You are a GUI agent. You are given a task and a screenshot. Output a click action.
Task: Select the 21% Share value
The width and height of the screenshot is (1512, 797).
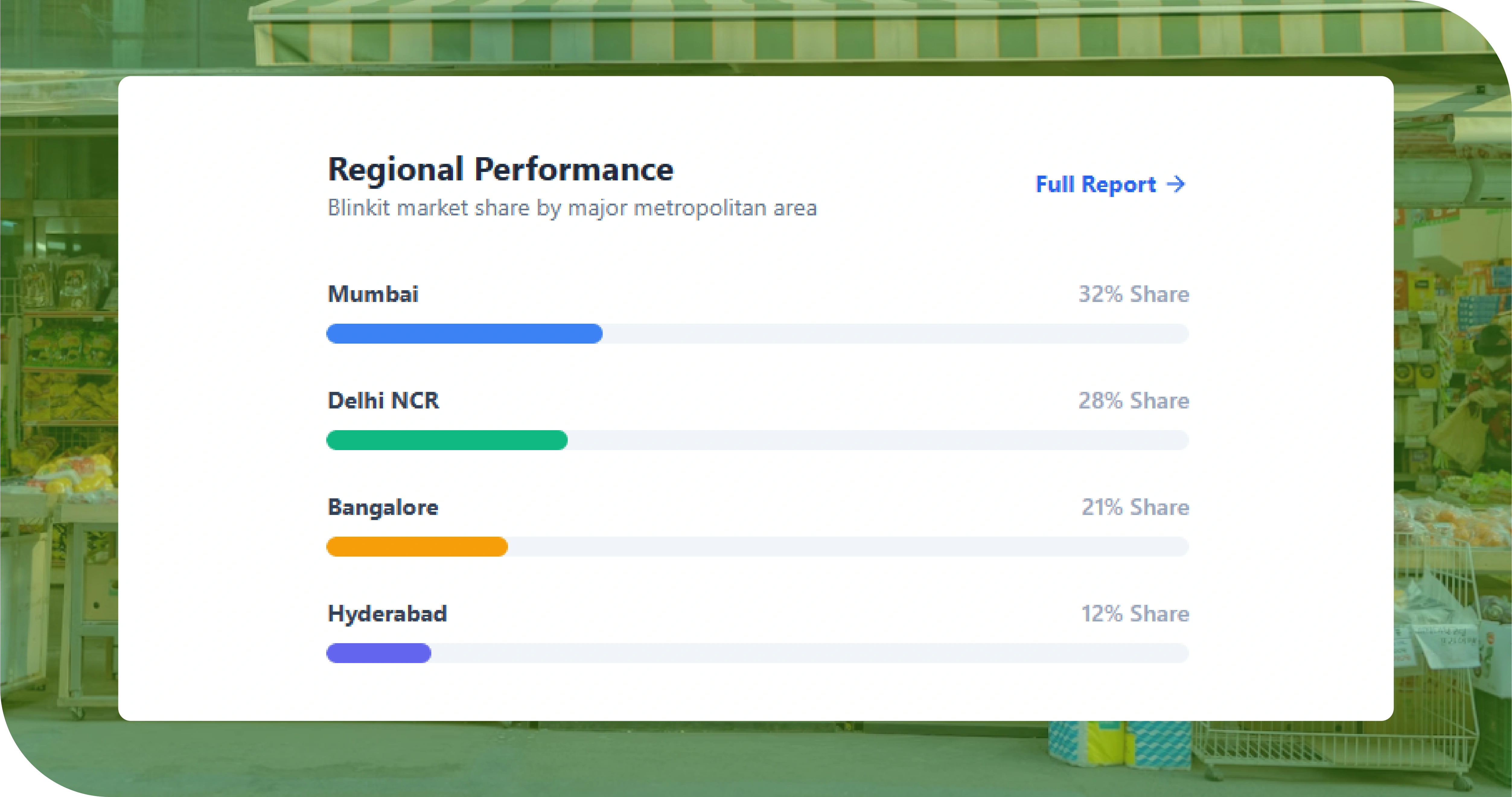[1134, 507]
